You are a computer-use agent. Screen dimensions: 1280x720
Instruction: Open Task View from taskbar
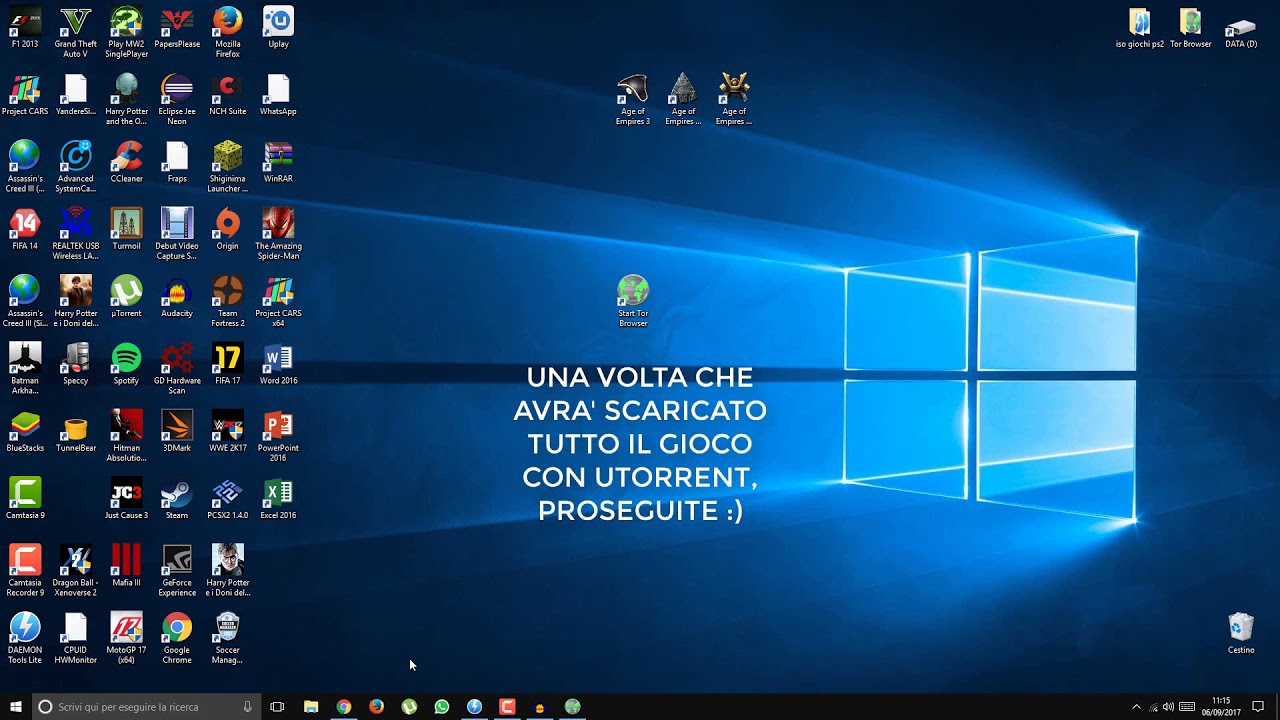[277, 707]
